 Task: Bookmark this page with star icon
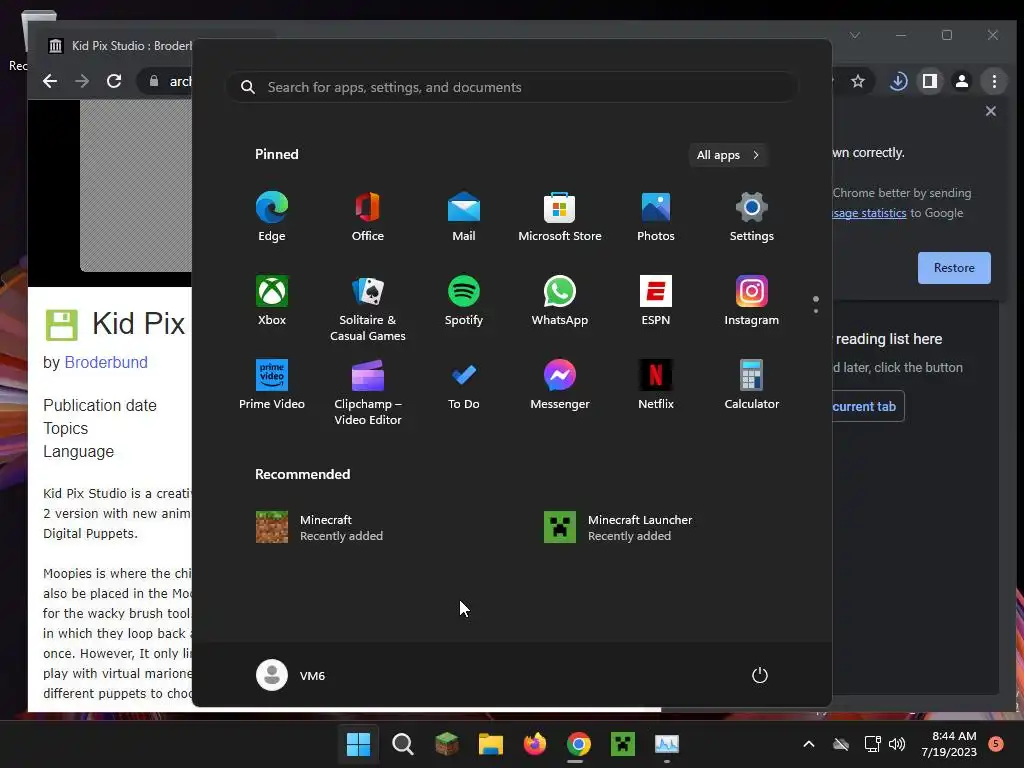(858, 81)
